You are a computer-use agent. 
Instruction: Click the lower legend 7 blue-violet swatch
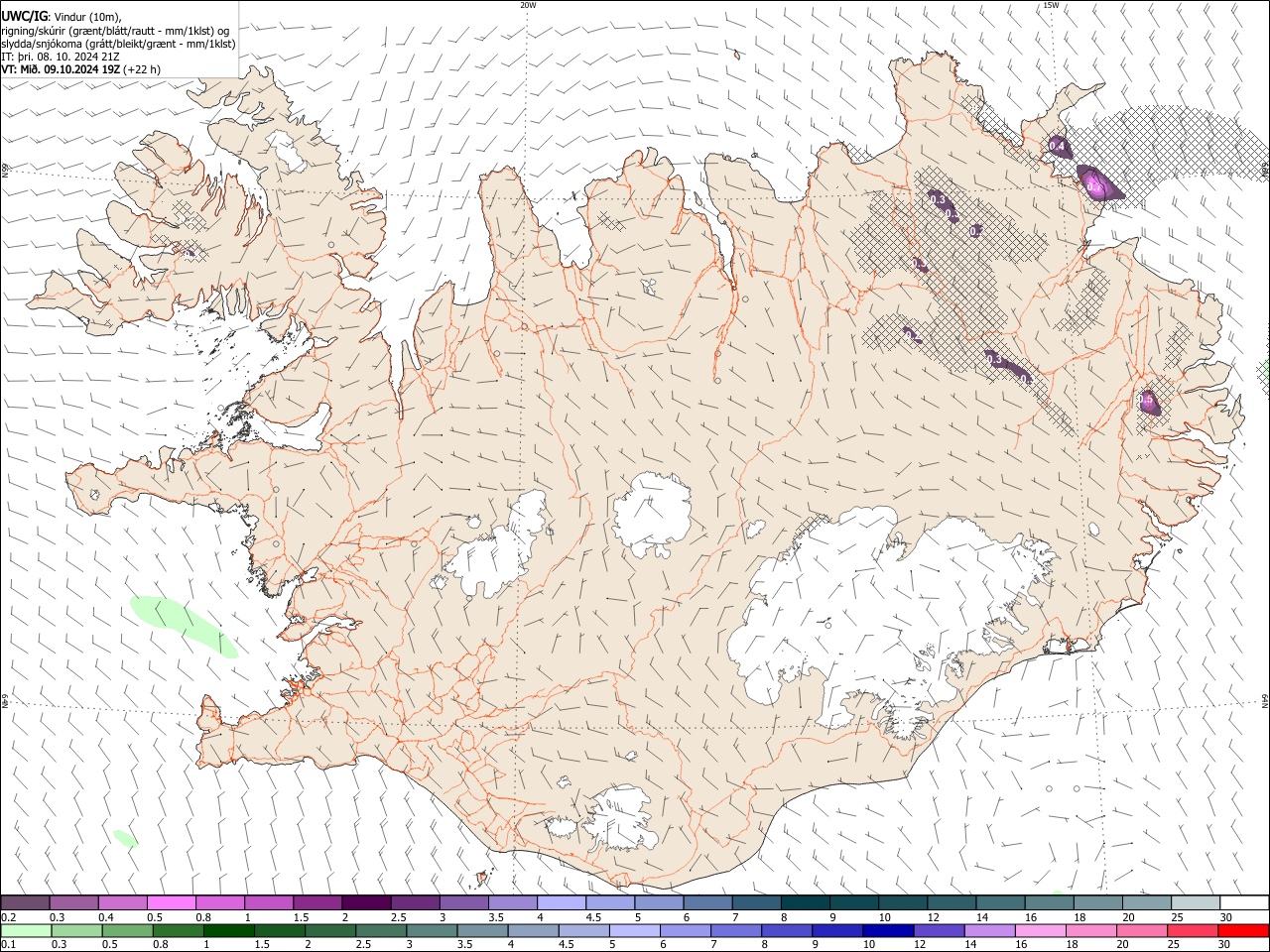tap(736, 930)
